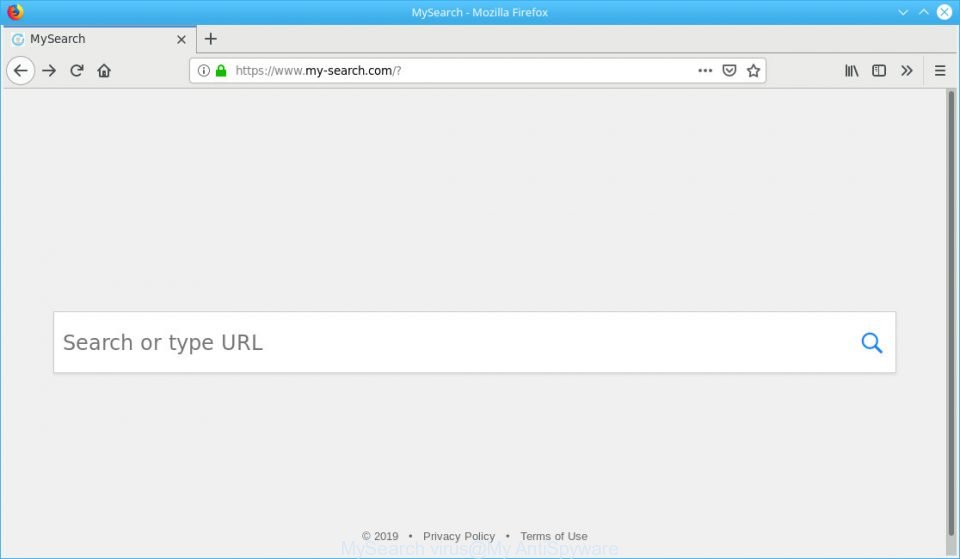Expand more tools overflow chevron
This screenshot has width=960, height=559.
pyautogui.click(x=906, y=70)
